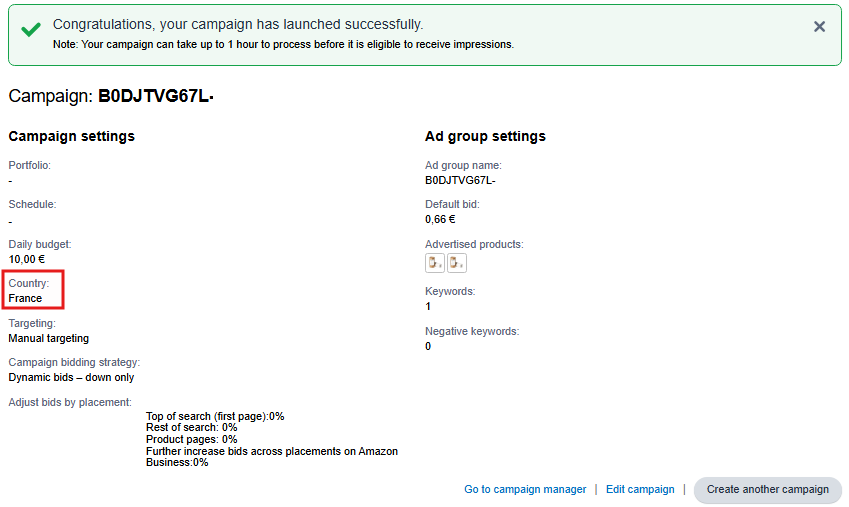Click the Negative keywords count value
The width and height of the screenshot is (849, 507).
click(x=428, y=346)
